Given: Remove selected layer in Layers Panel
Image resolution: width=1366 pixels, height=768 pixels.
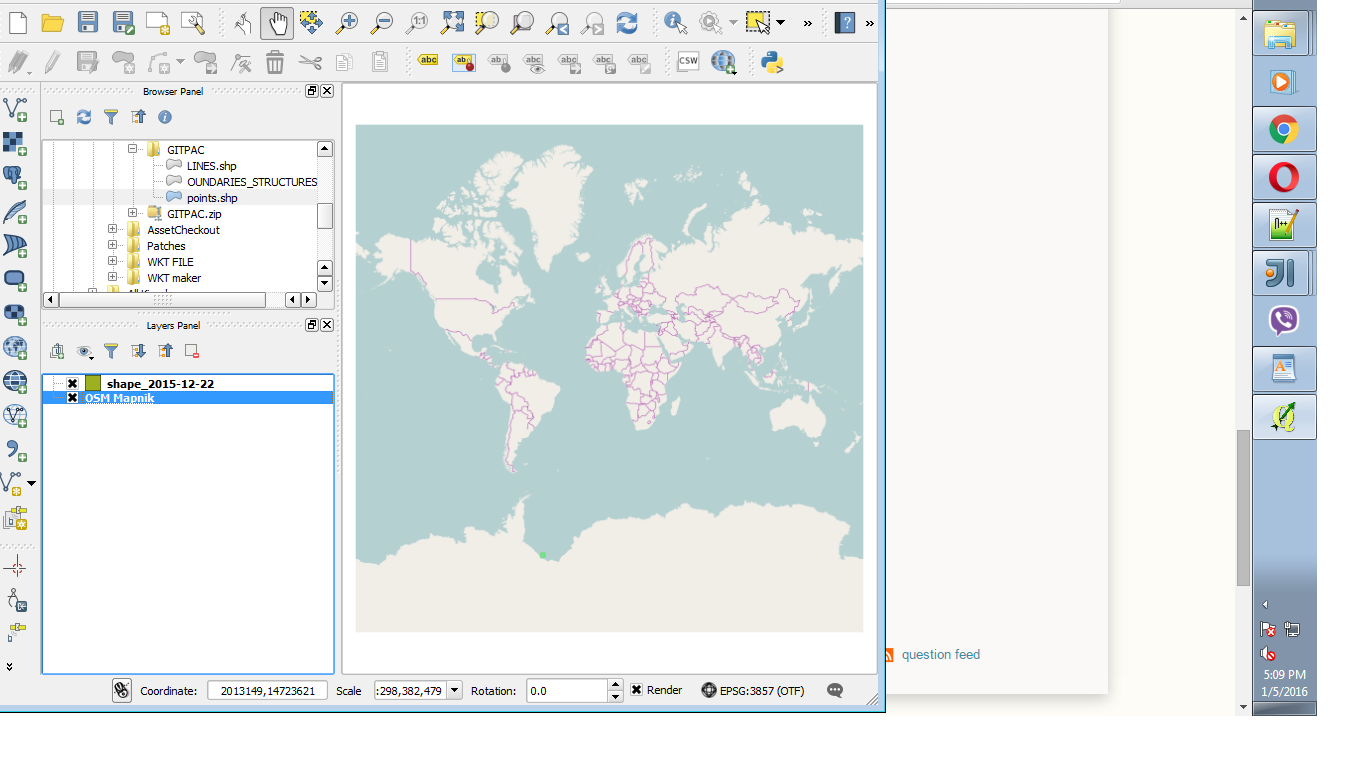Looking at the screenshot, I should (x=192, y=351).
